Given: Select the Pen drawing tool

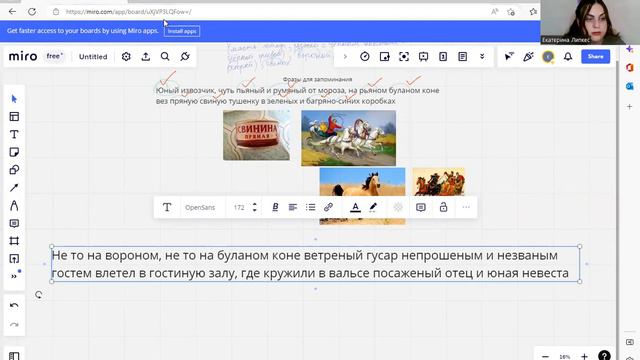Looking at the screenshot, I should [14, 205].
